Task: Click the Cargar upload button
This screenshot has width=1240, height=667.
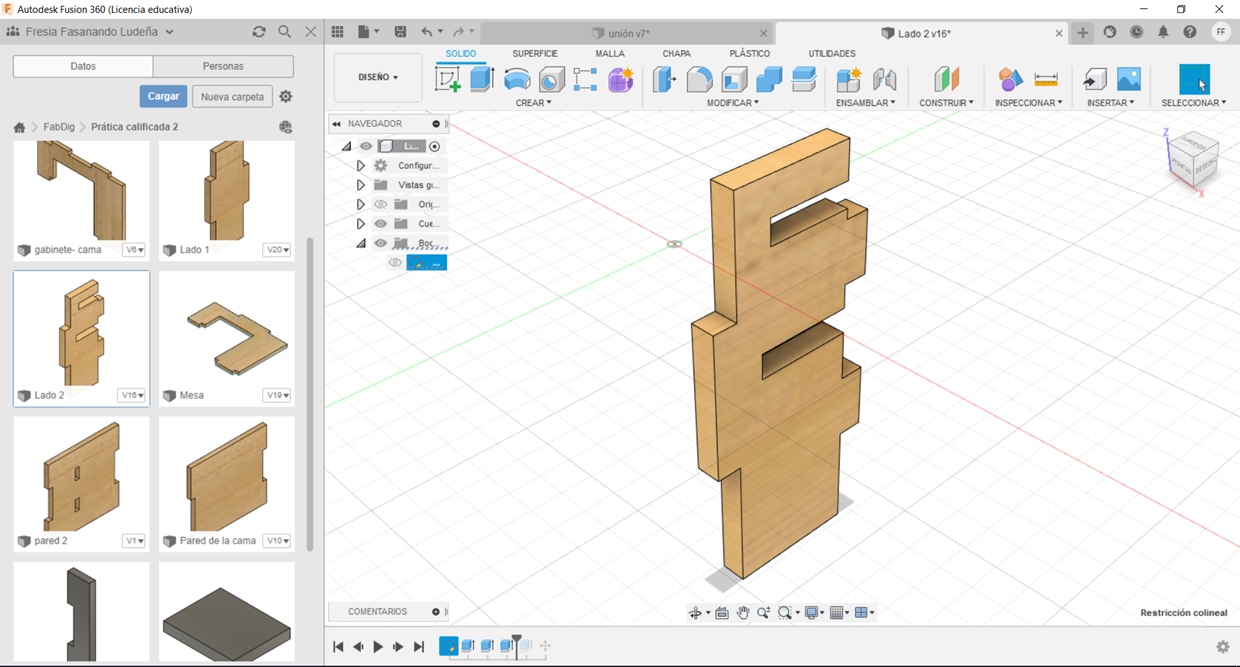Action: 163,96
